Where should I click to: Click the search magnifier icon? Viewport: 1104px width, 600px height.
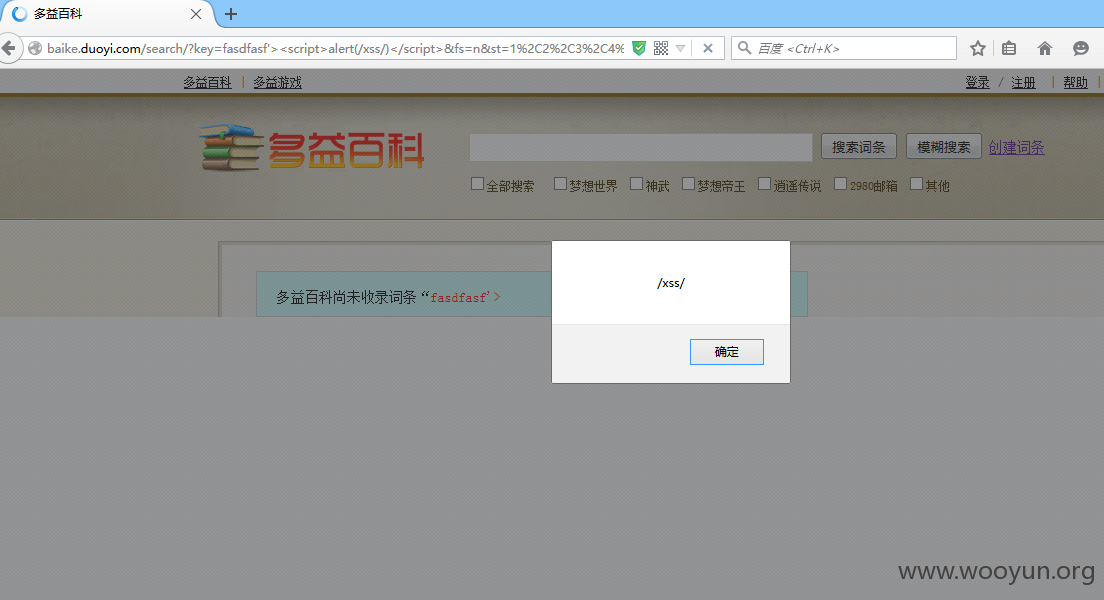[x=744, y=48]
